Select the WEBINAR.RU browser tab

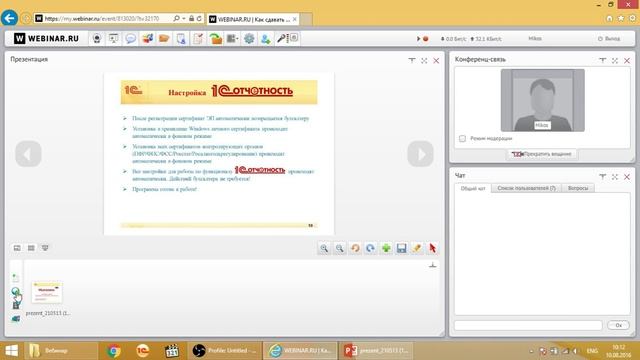coord(253,19)
